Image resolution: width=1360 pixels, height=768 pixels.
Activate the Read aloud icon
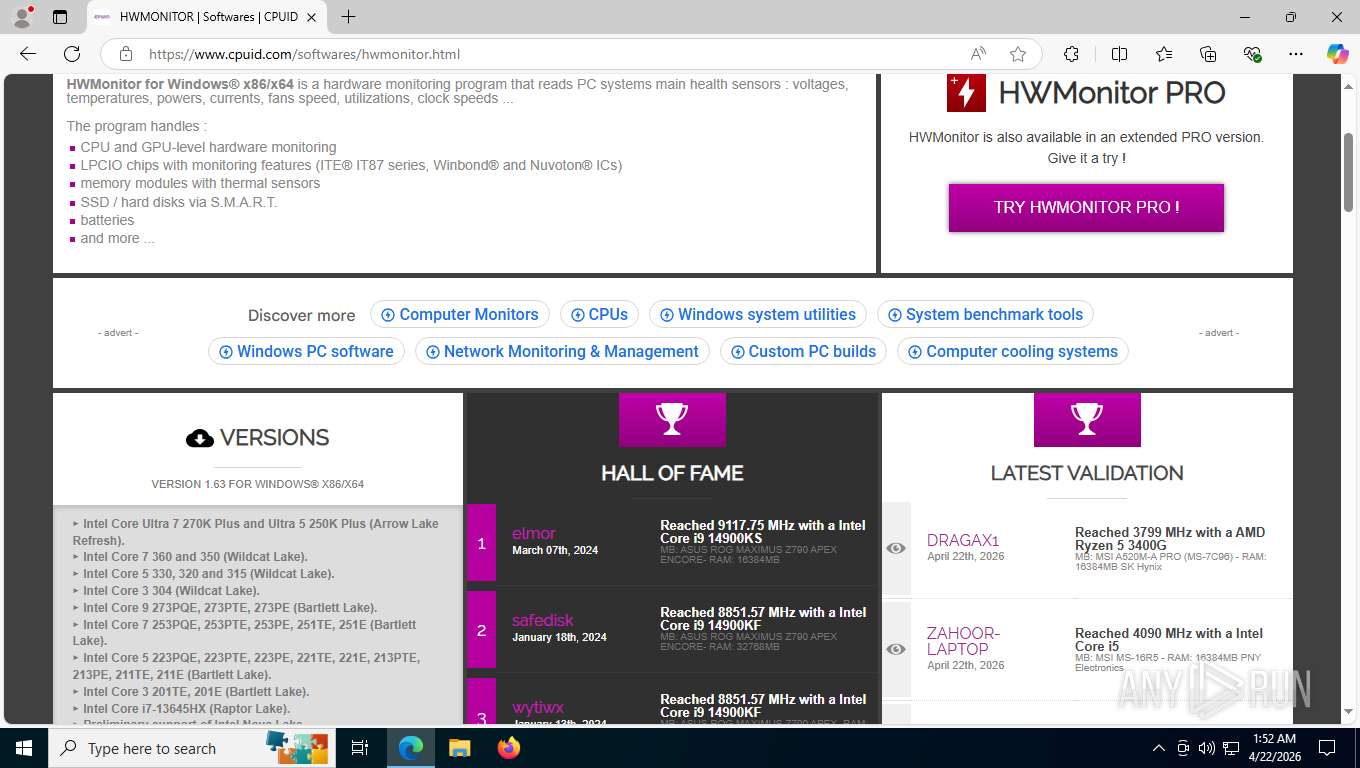[x=978, y=54]
